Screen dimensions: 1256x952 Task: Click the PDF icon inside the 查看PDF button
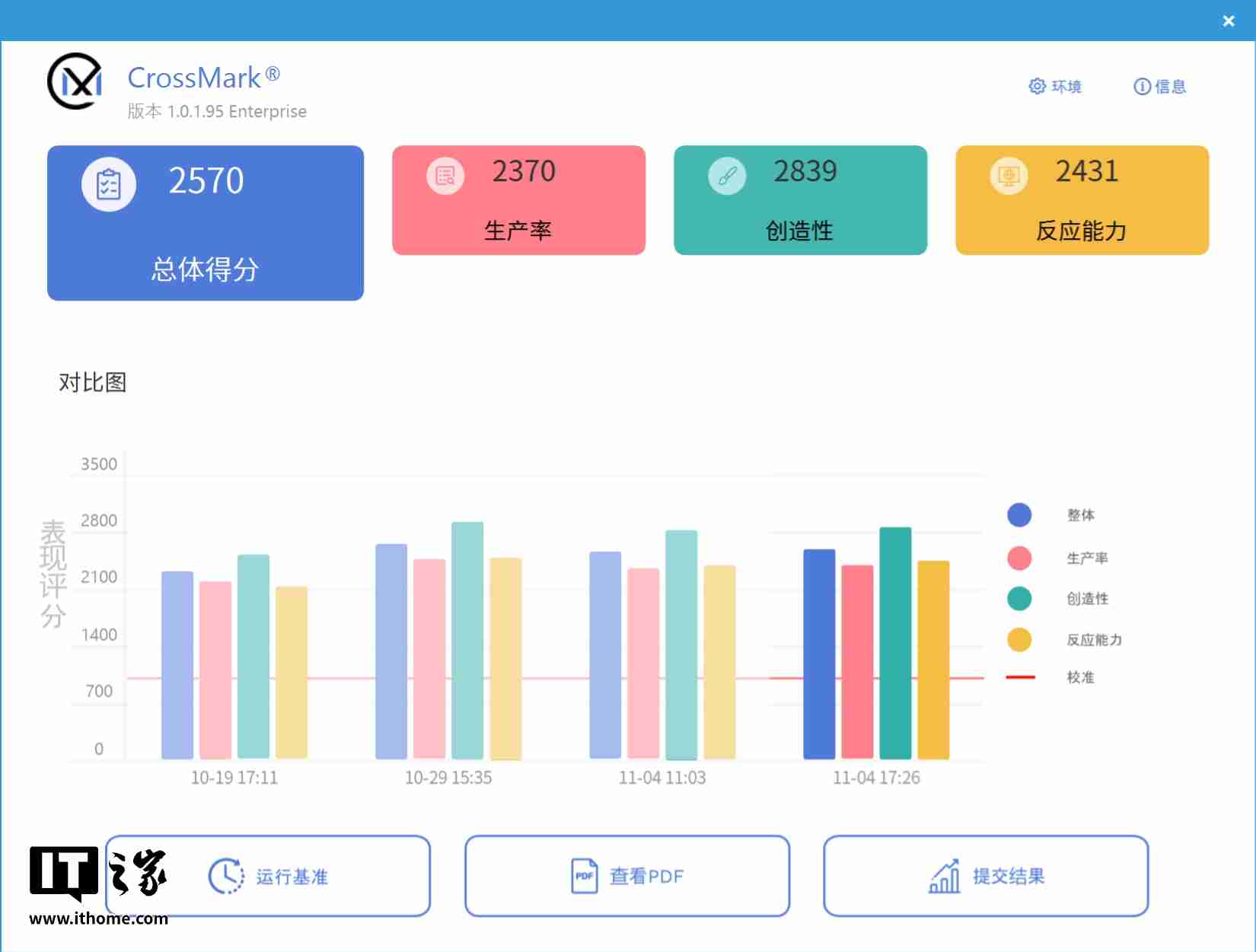(584, 876)
